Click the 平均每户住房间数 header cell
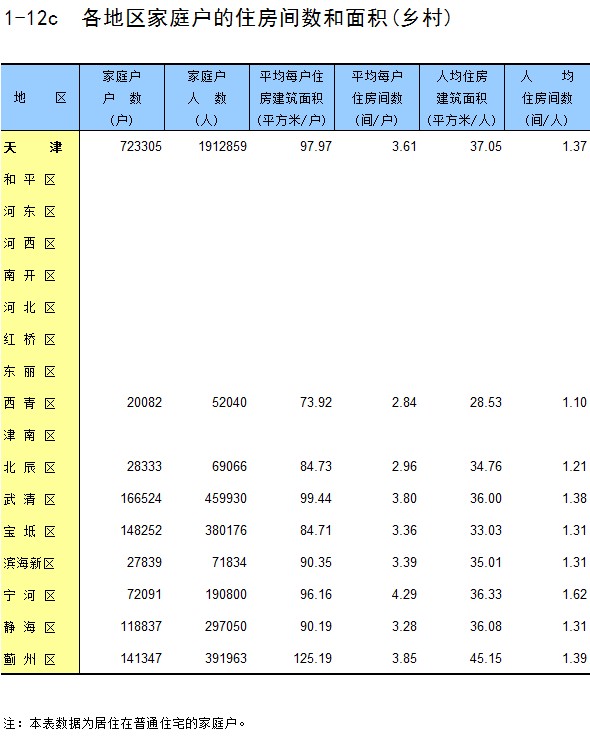The image size is (590, 739). 377,98
